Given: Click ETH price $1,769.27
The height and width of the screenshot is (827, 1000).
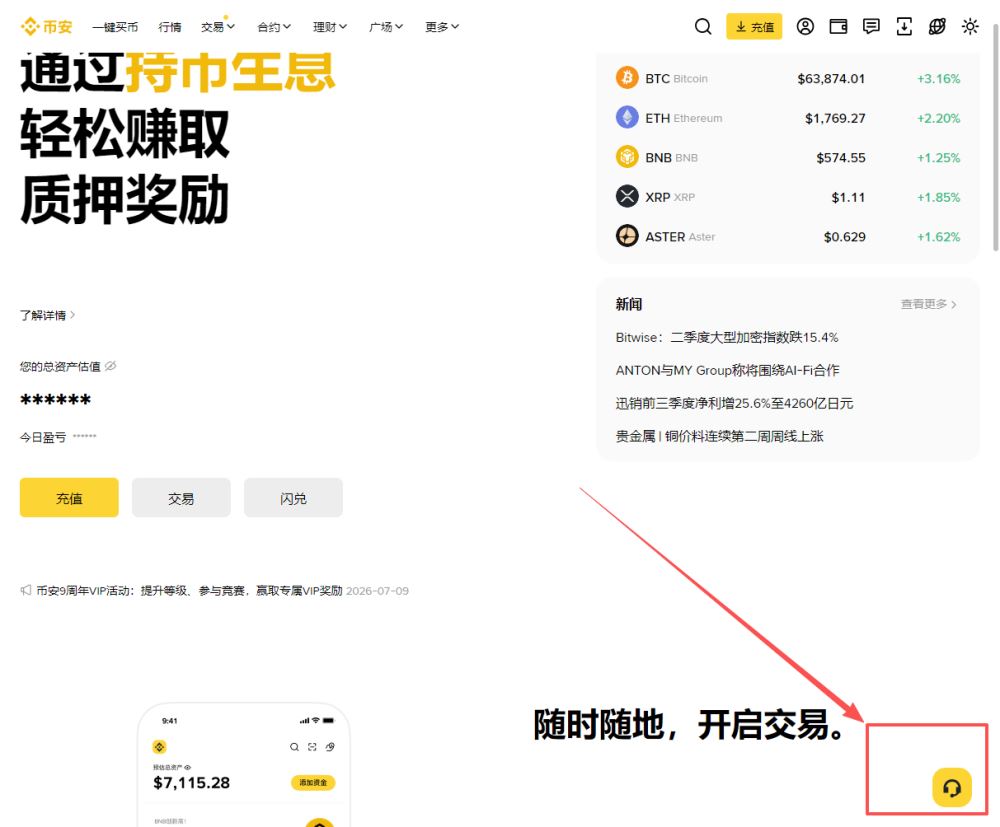Looking at the screenshot, I should coord(835,118).
